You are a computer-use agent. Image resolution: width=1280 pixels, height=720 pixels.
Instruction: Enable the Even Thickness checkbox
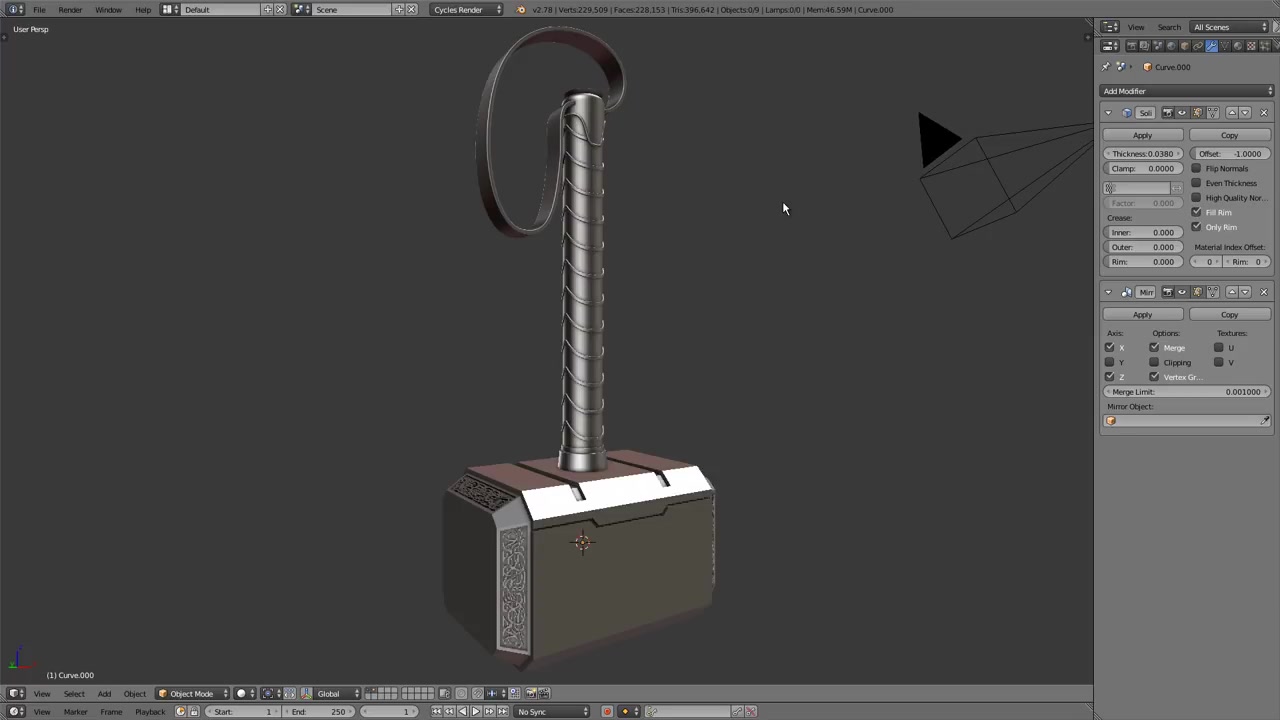pos(1196,183)
